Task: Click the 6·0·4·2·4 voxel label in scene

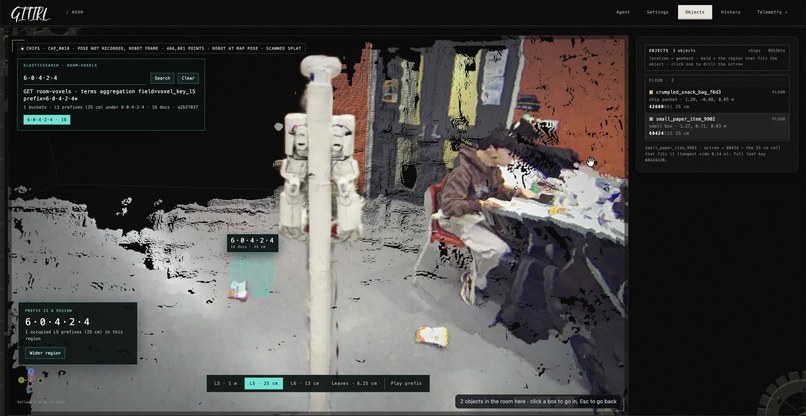Action: (x=252, y=243)
